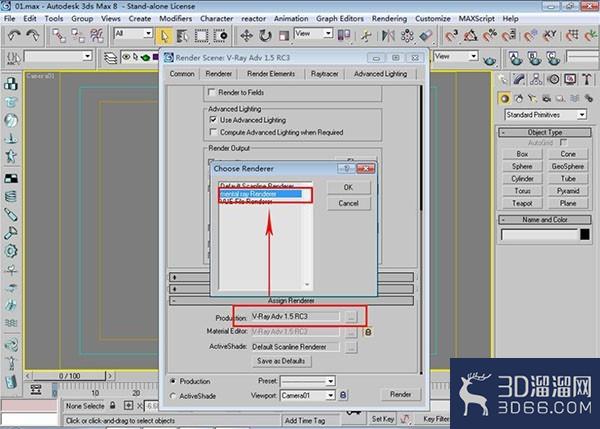Click the object name input field
This screenshot has height=429, width=600.
(539, 234)
